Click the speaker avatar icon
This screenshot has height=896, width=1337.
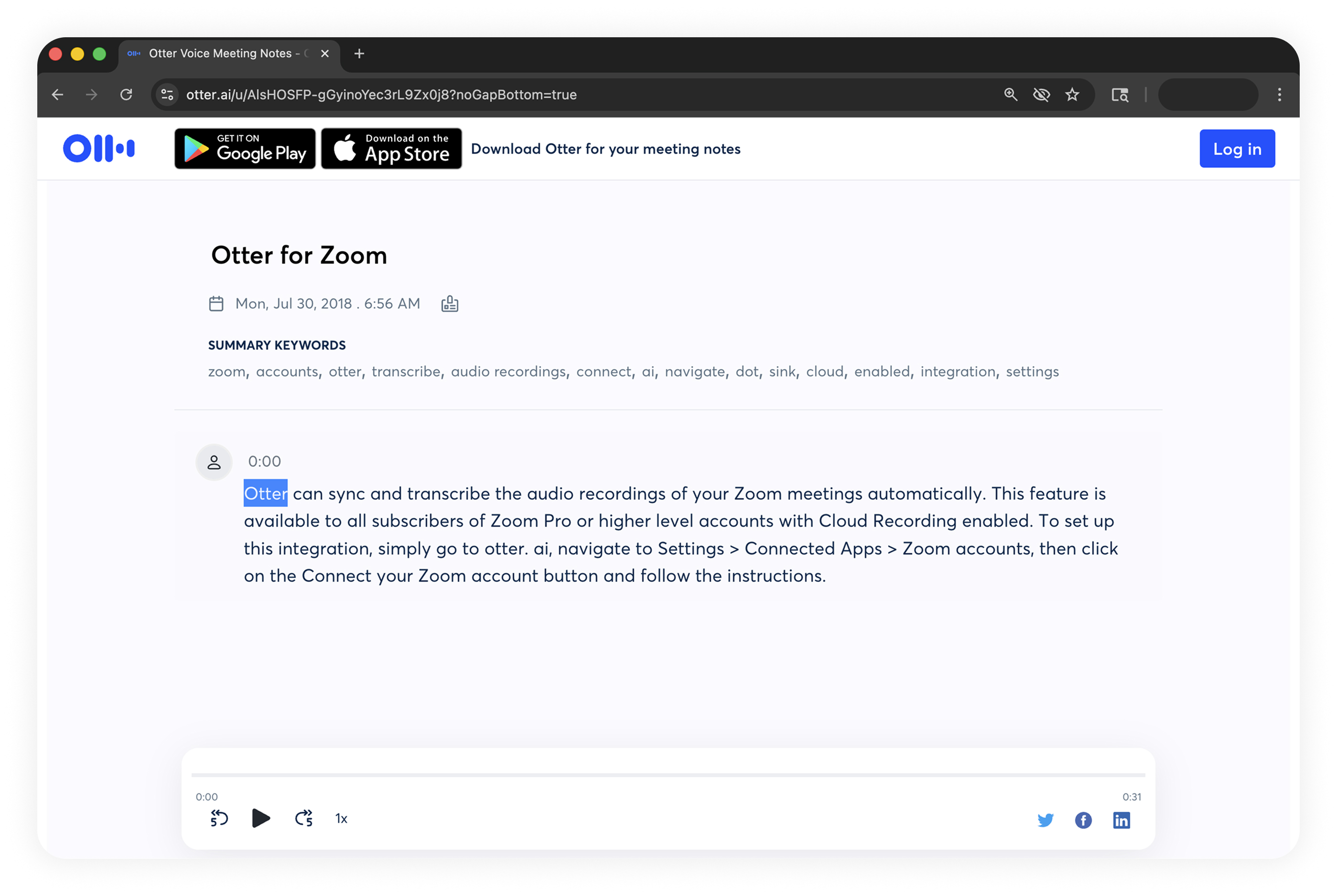(x=214, y=462)
